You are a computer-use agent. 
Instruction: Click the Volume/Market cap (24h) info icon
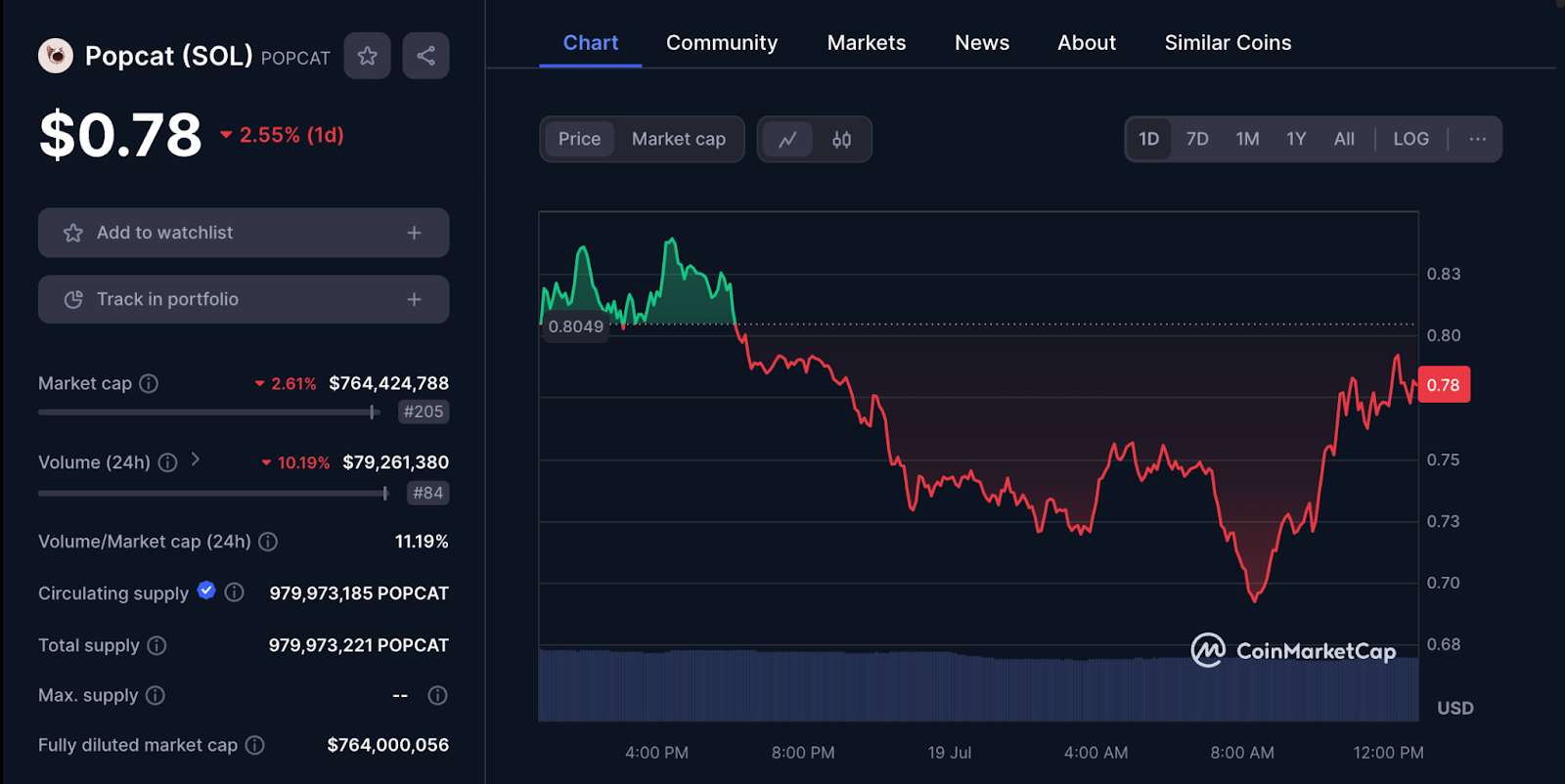click(x=268, y=542)
